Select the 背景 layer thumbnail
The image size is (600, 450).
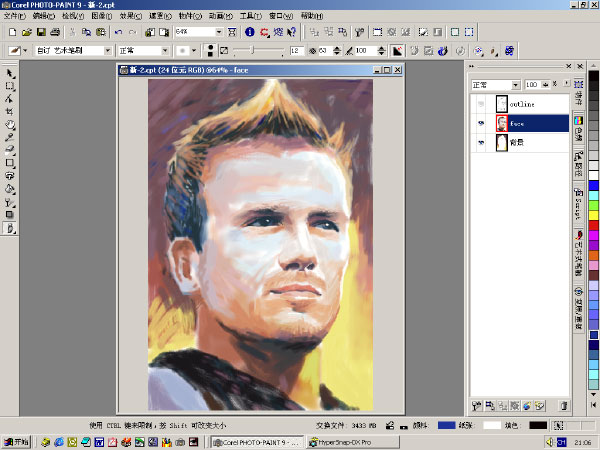click(501, 142)
